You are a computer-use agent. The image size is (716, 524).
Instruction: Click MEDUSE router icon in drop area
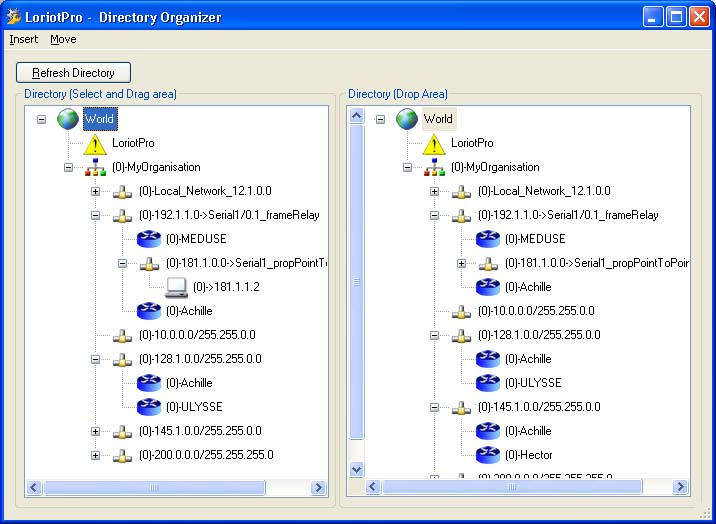[x=488, y=239]
